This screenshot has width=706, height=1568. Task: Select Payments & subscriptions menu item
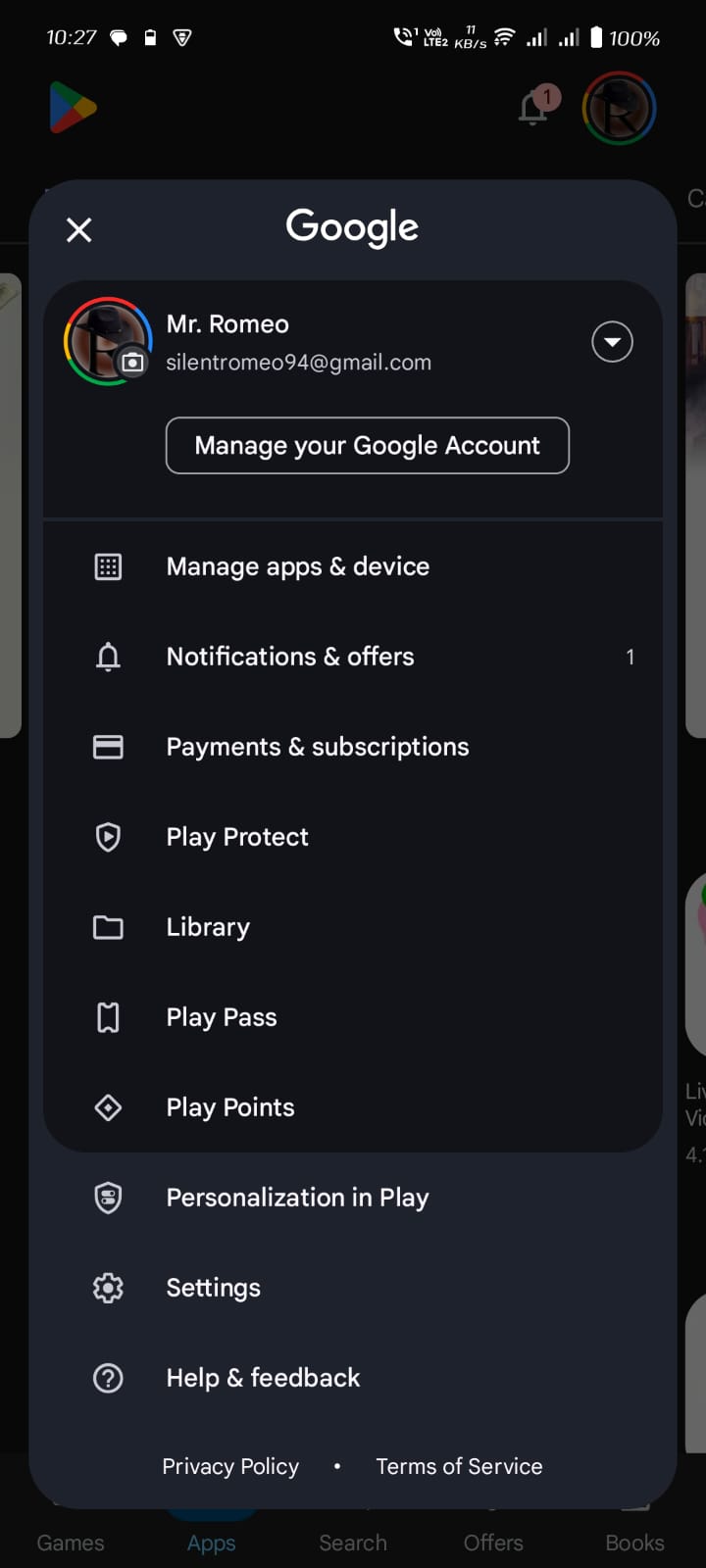[x=318, y=747]
